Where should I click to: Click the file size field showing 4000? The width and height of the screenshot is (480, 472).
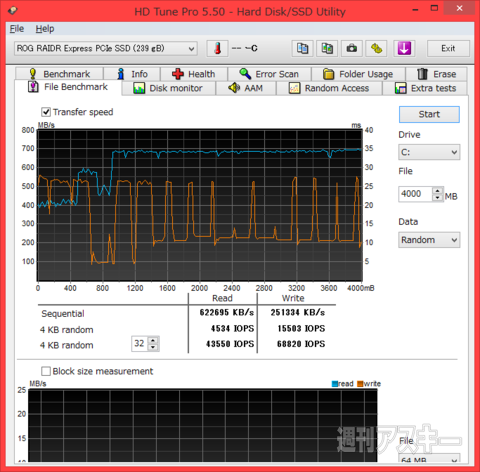click(415, 194)
